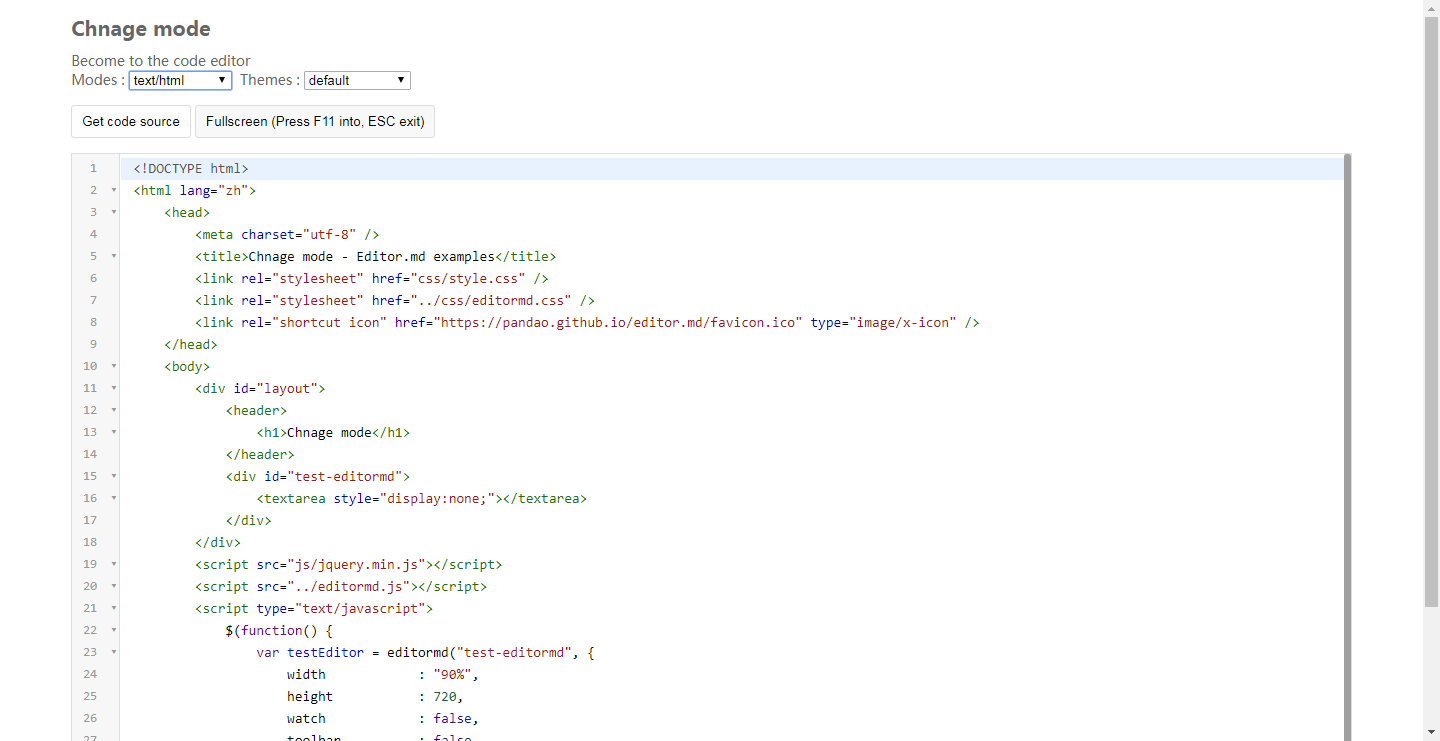Click the 'css/style.css' href string
This screenshot has width=1440, height=741.
click(472, 278)
